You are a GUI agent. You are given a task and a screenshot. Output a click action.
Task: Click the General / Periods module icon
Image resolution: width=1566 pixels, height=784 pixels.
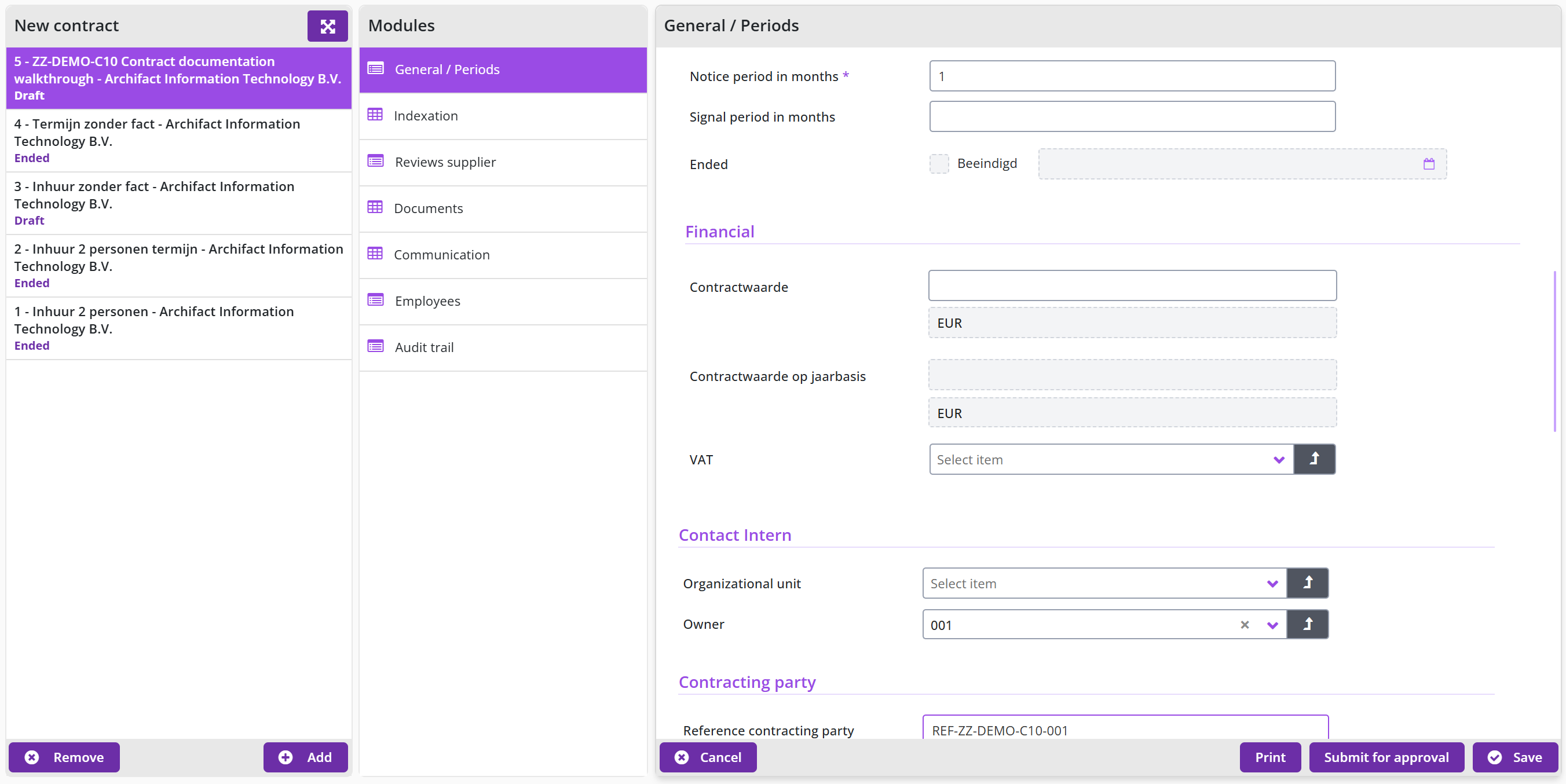click(376, 69)
